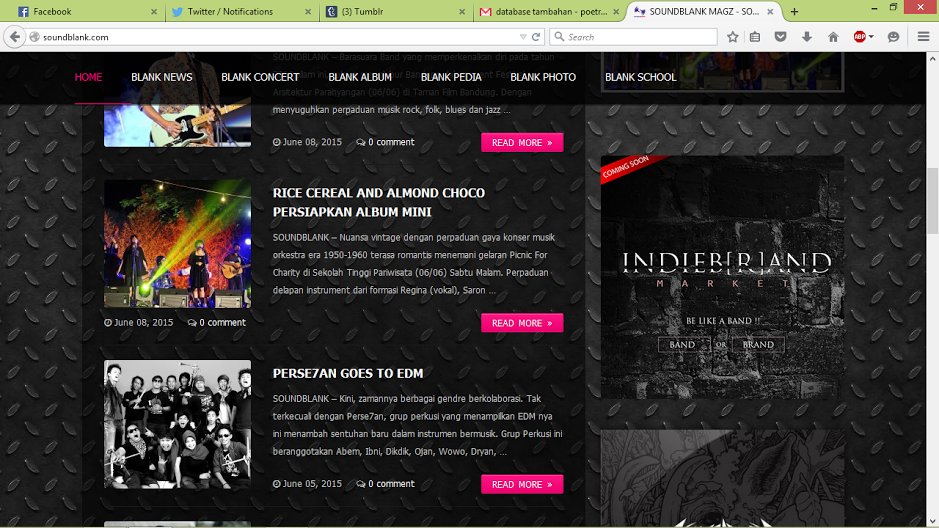Reload the page with refresh icon
This screenshot has width=939, height=528.
pyautogui.click(x=536, y=37)
